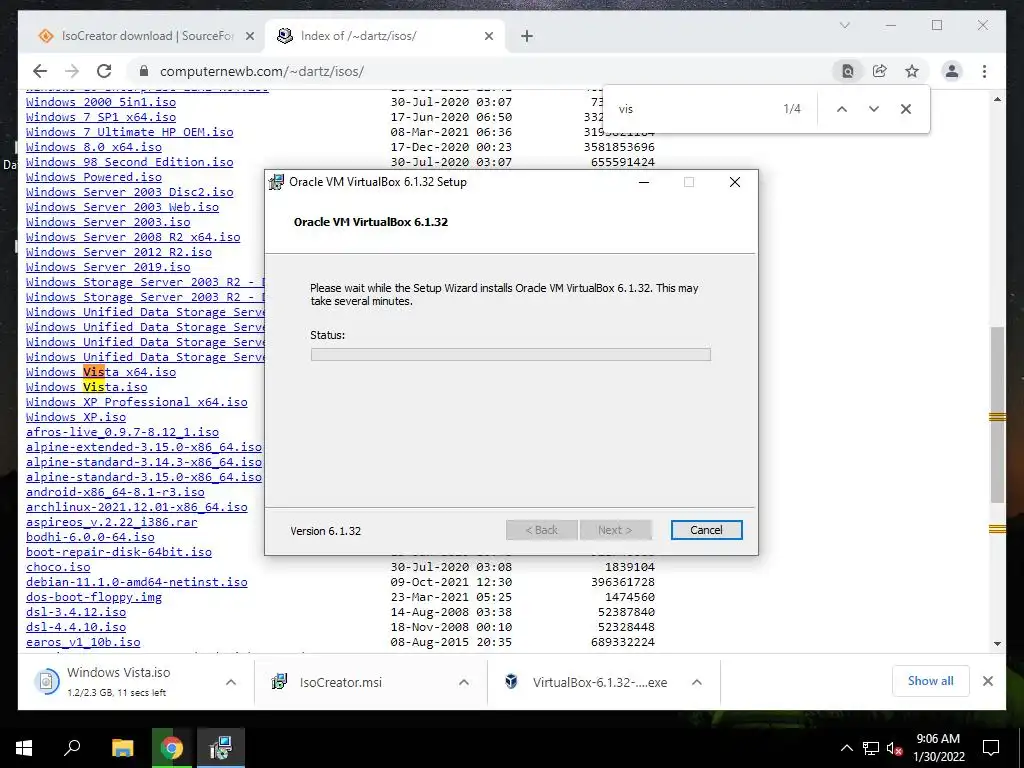
Task: Open the Windows XP.iso link
Action: [76, 417]
